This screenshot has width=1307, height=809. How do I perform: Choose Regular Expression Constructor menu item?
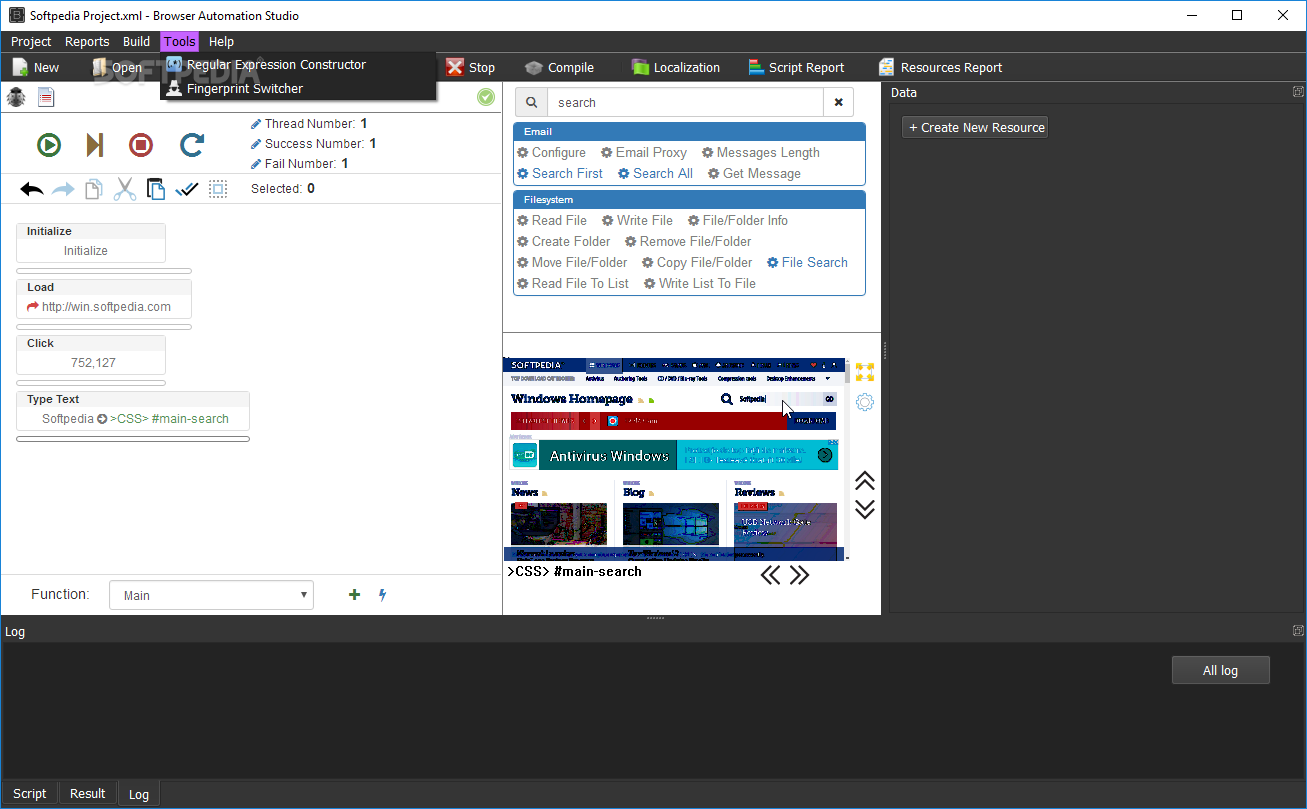pos(298,64)
